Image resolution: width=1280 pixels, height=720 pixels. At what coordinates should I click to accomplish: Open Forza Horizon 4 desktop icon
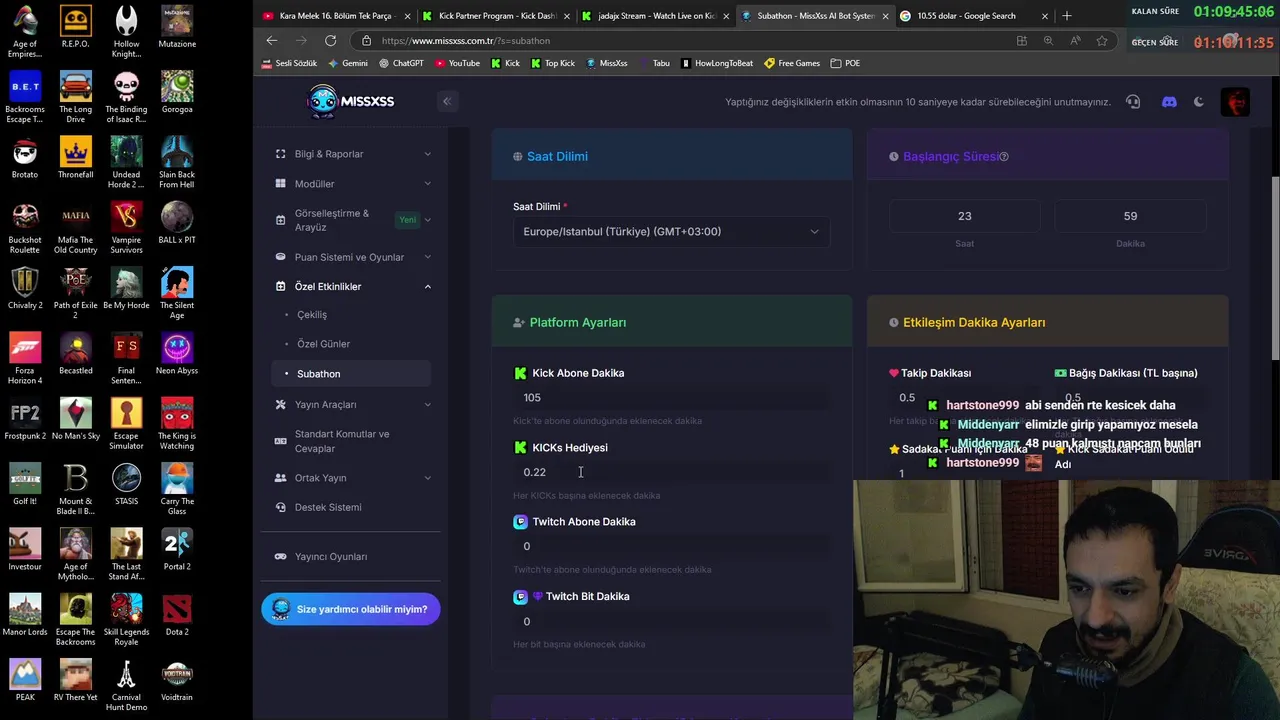coord(25,359)
